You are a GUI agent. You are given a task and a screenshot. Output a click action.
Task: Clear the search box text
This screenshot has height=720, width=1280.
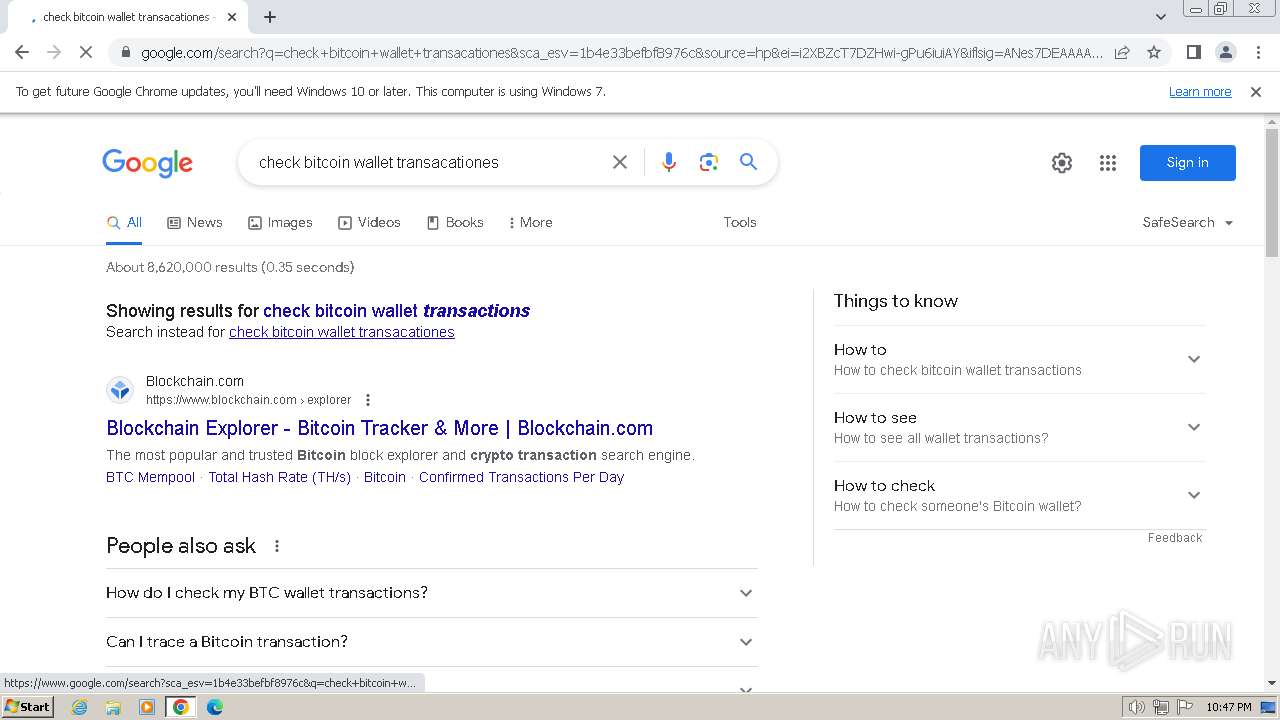tap(620, 162)
